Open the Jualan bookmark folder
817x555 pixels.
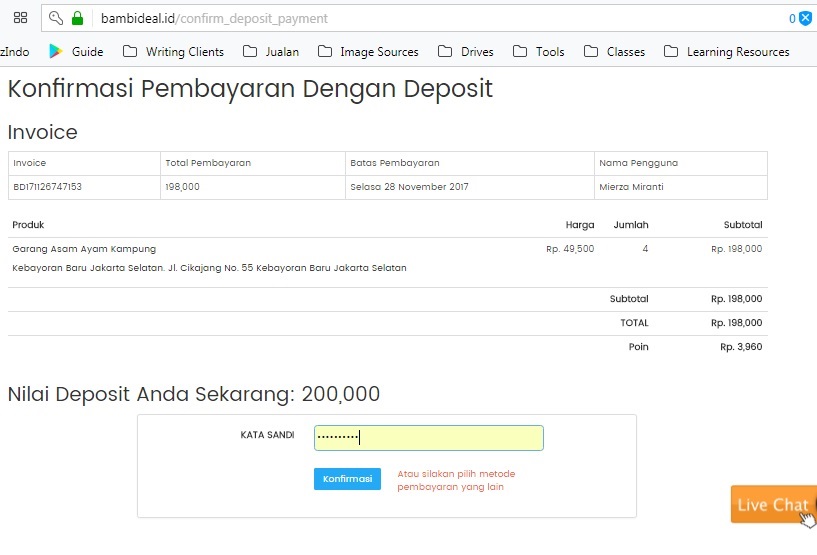point(271,52)
